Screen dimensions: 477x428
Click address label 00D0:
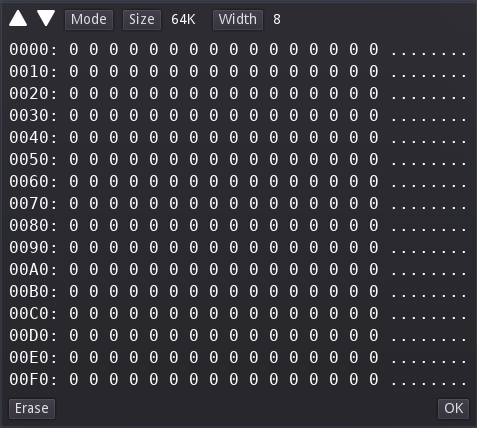coord(33,336)
